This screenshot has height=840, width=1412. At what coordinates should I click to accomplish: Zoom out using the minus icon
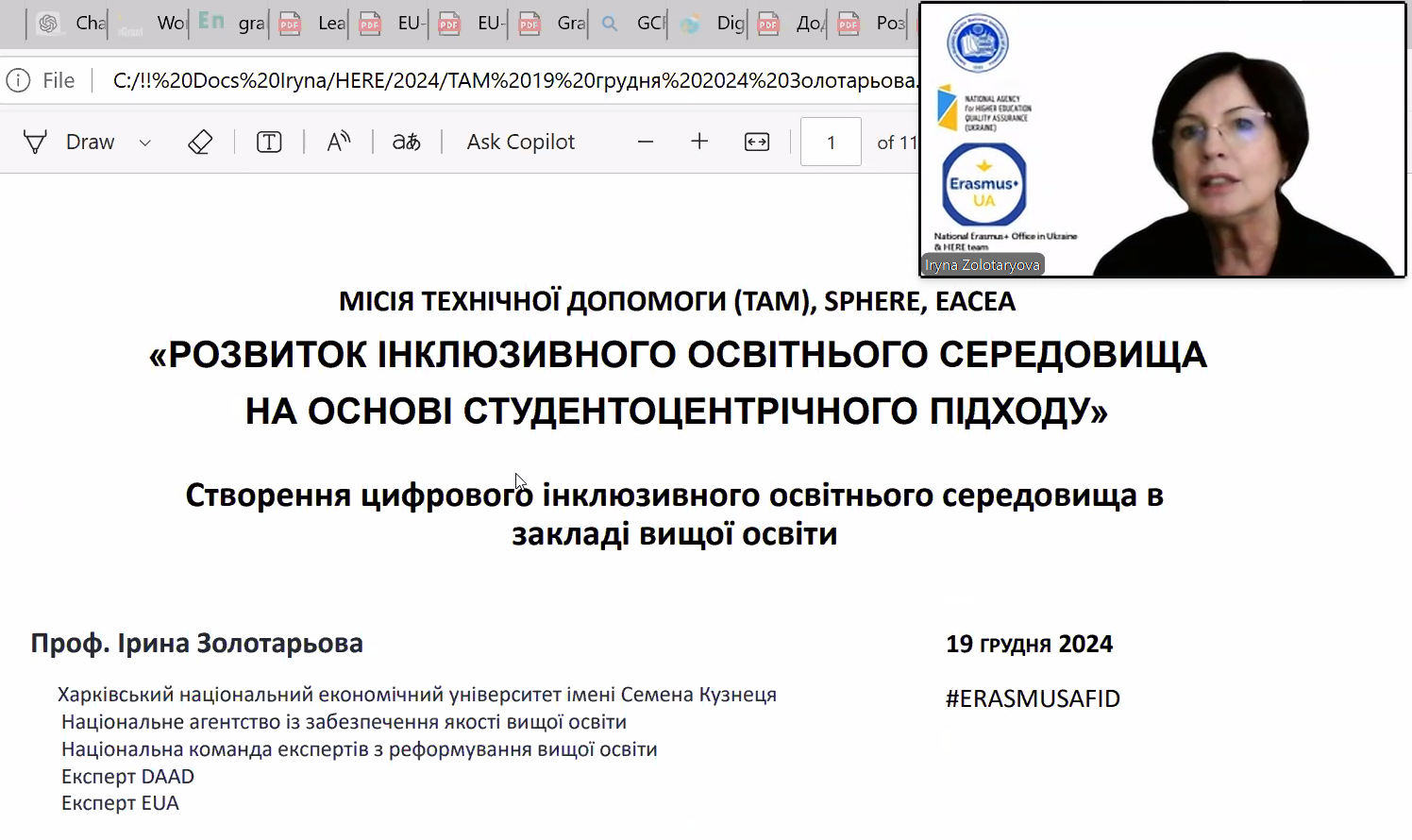646,142
